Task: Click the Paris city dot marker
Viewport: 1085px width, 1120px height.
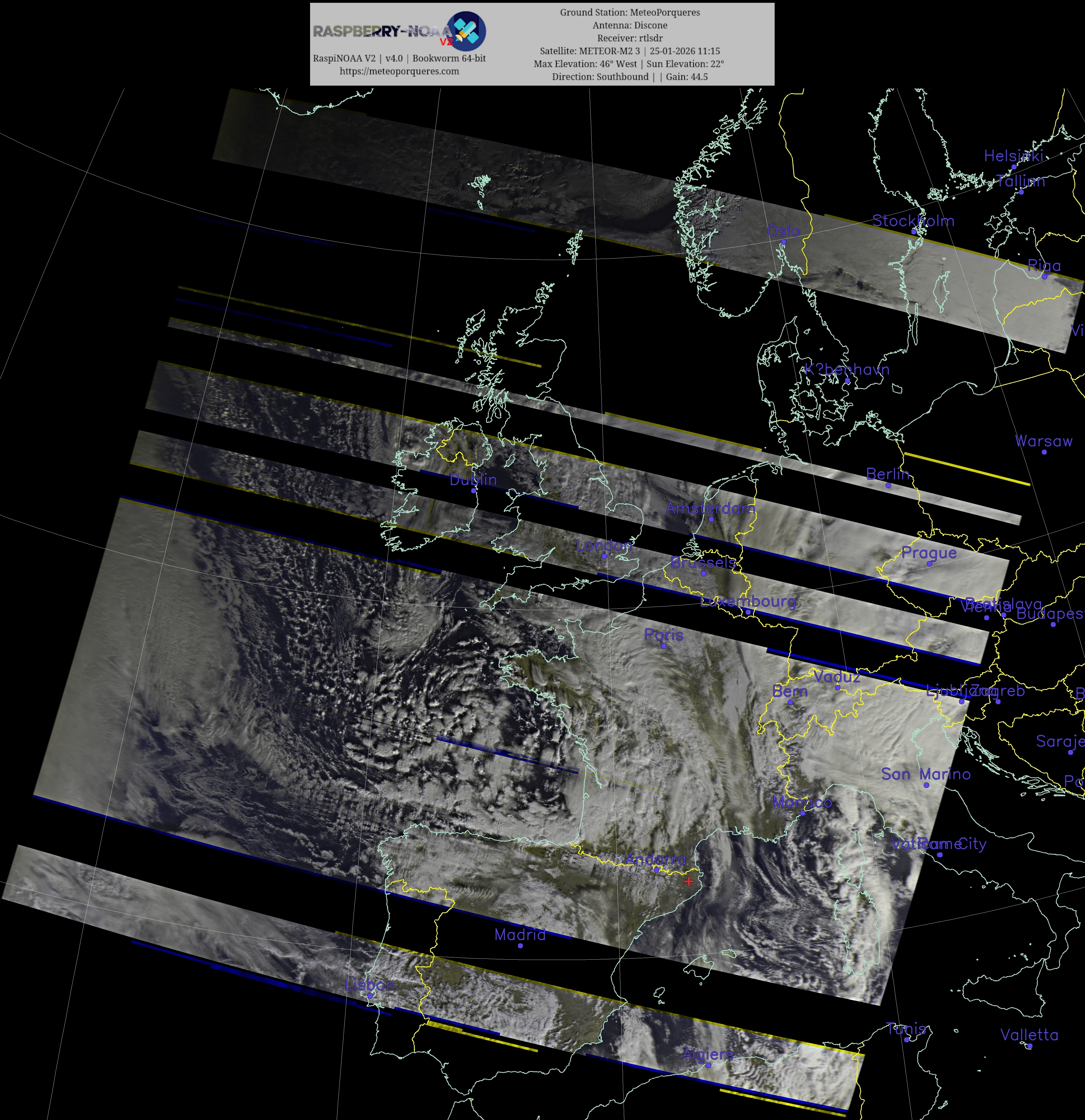Action: [x=663, y=646]
